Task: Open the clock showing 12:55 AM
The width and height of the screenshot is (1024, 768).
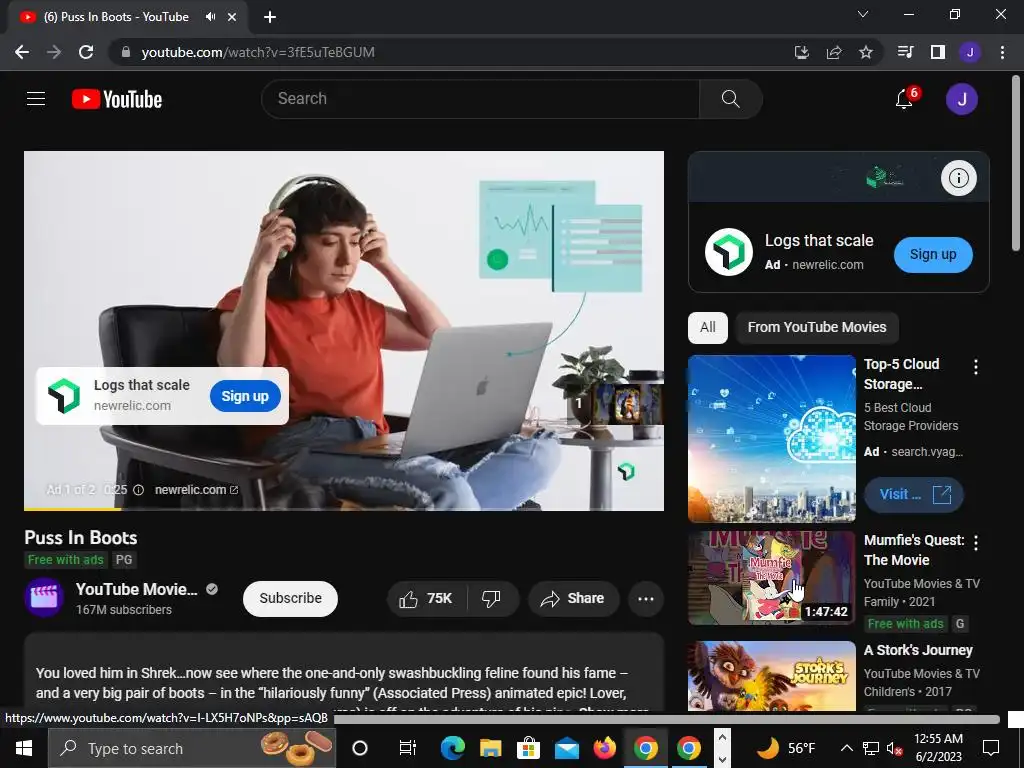Action: click(x=938, y=748)
